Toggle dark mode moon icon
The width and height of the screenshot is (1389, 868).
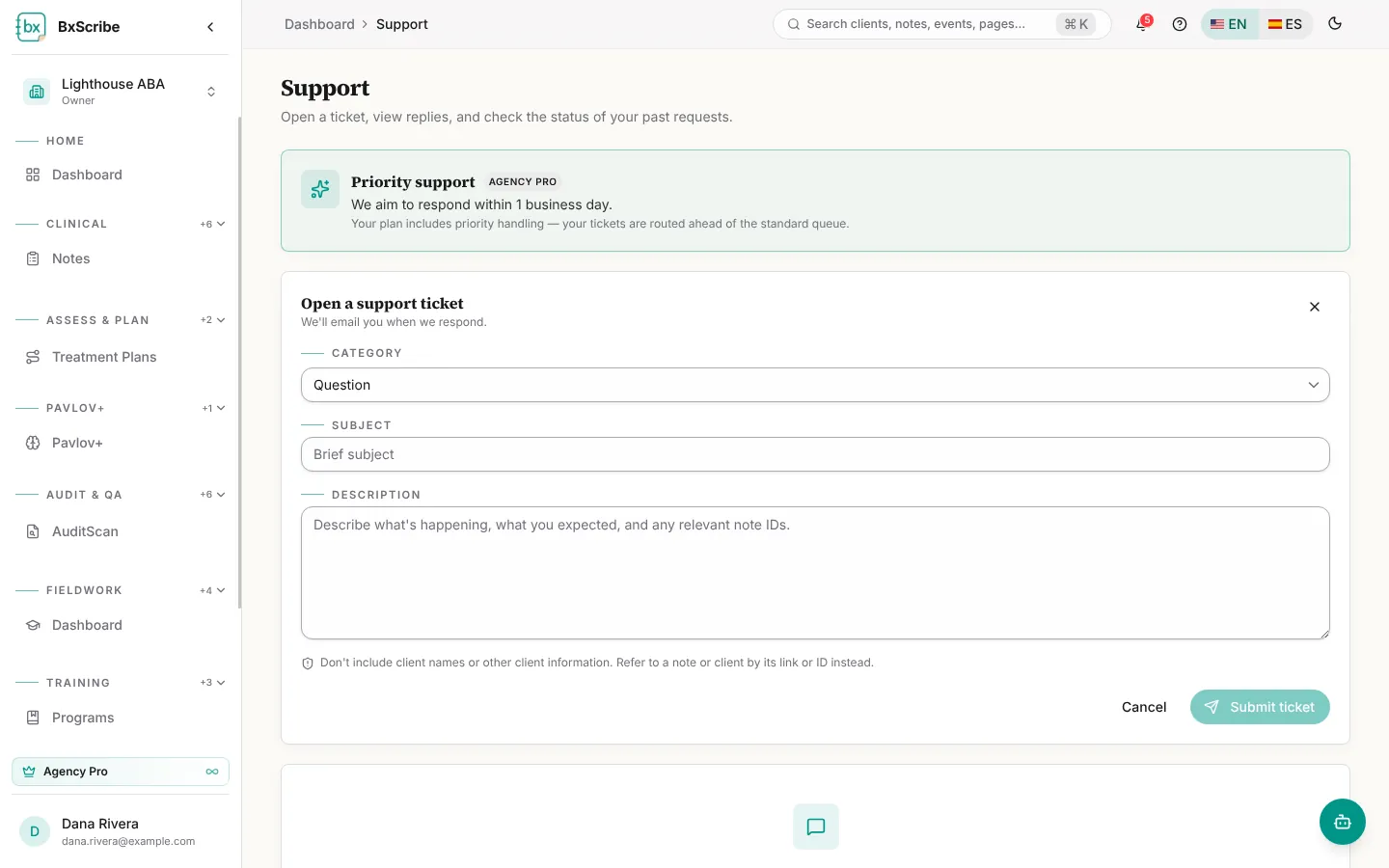click(1335, 24)
